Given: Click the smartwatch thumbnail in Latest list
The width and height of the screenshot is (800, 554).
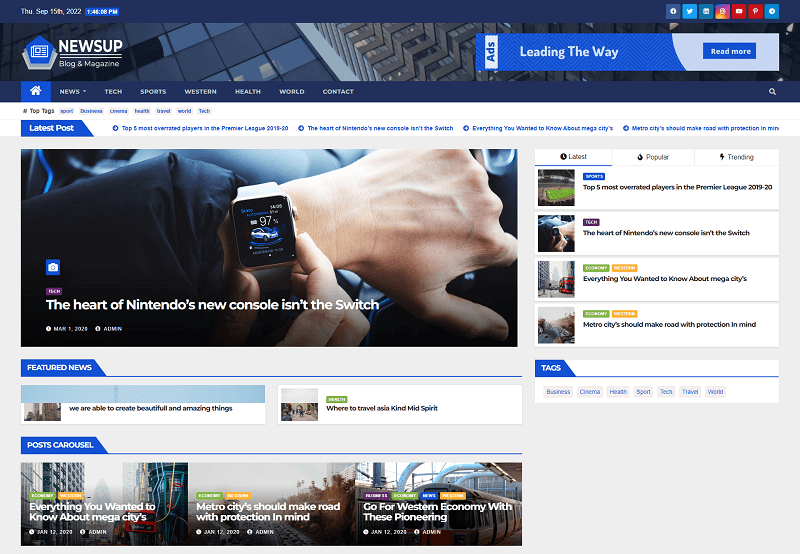Looking at the screenshot, I should click(556, 234).
